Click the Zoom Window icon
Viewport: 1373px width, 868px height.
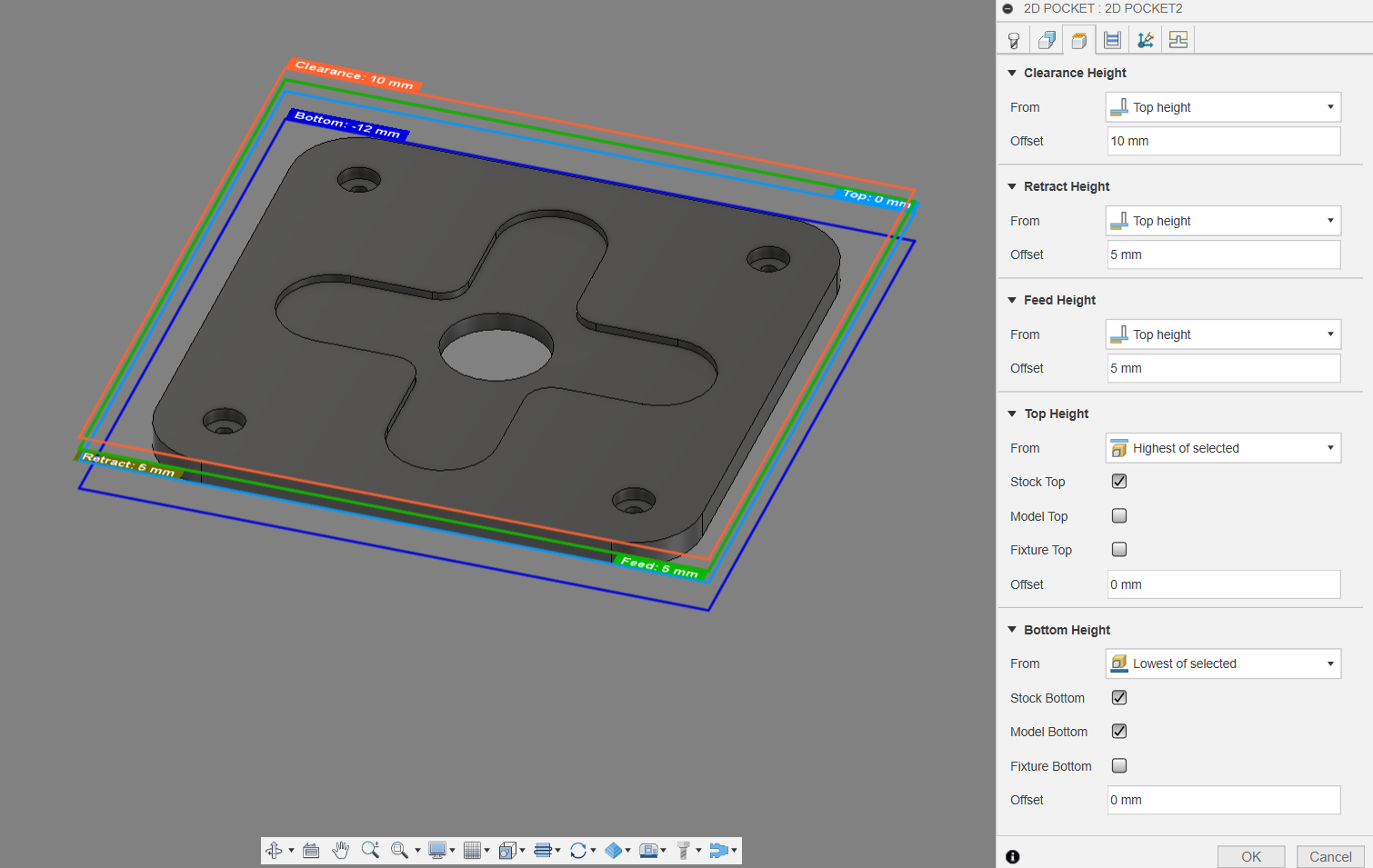click(399, 851)
